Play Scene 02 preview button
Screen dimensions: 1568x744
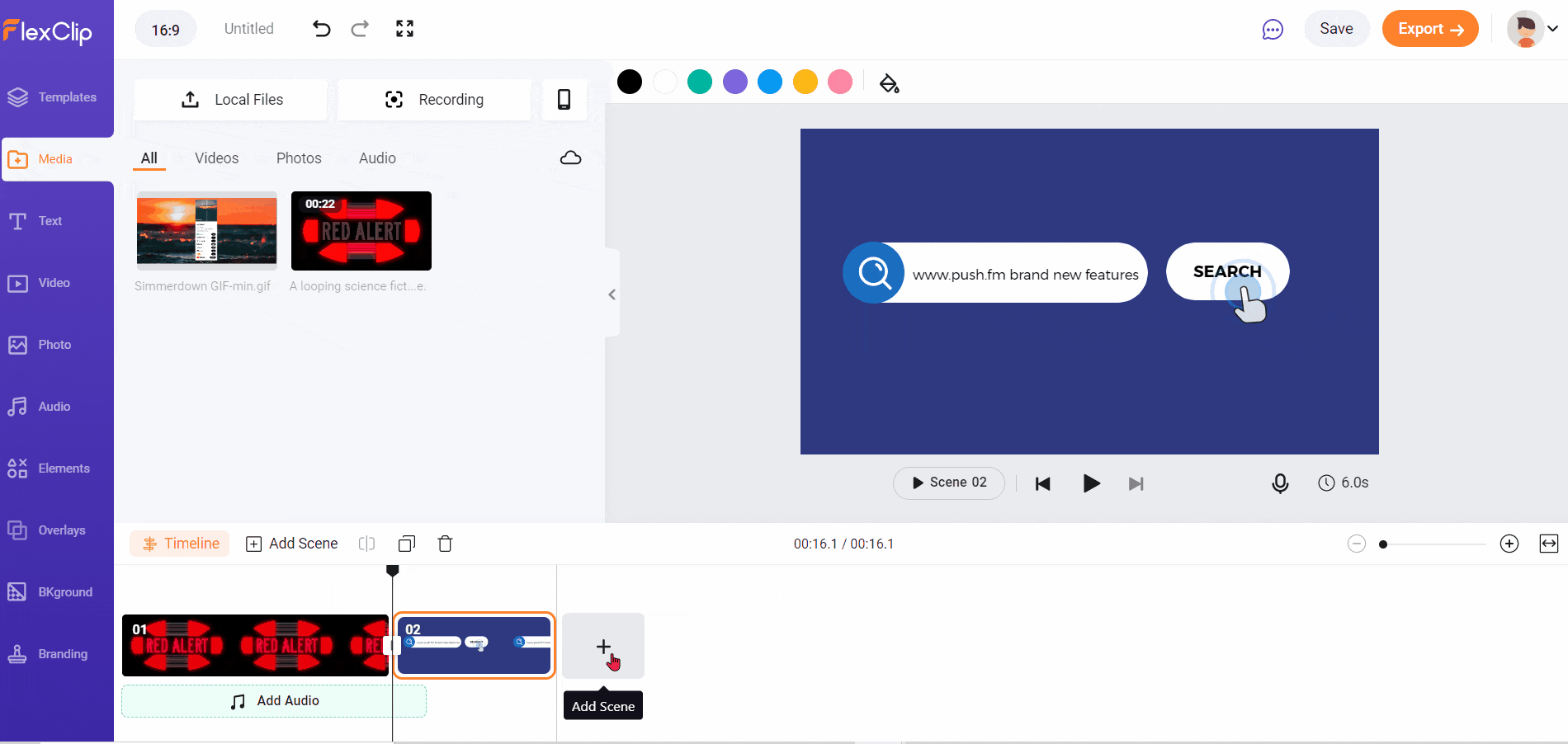tap(949, 483)
